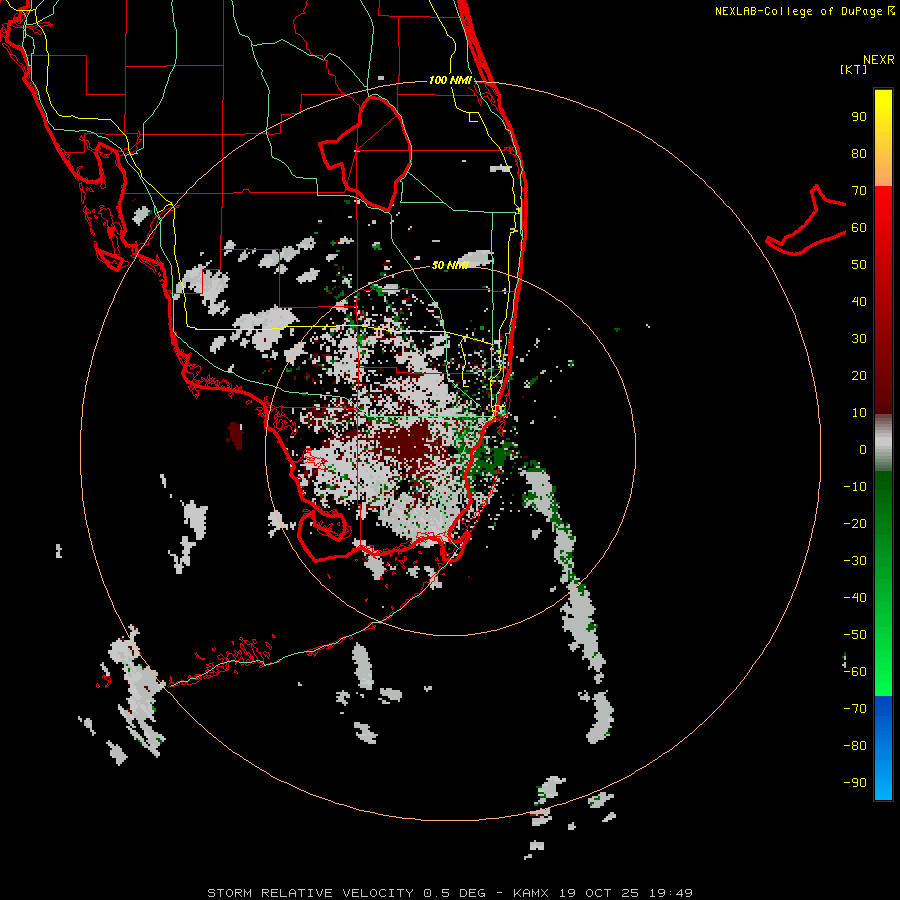Viewport: 900px width, 900px height.
Task: Click the 0 value on the velocity scale
Action: [863, 449]
